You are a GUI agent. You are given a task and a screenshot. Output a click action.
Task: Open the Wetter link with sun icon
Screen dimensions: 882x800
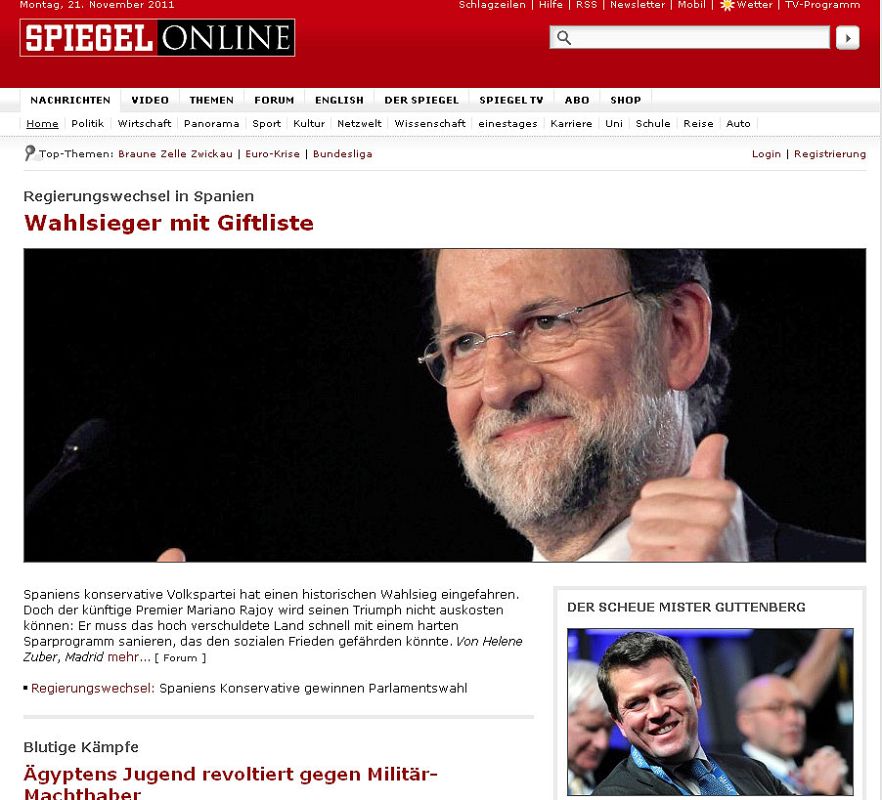(x=746, y=5)
